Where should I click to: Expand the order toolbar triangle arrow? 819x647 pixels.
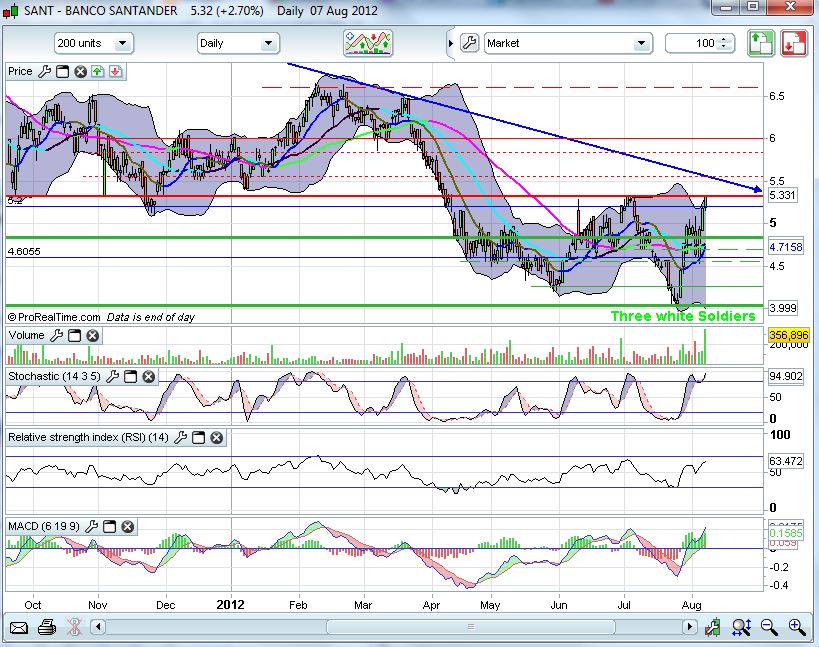[450, 43]
